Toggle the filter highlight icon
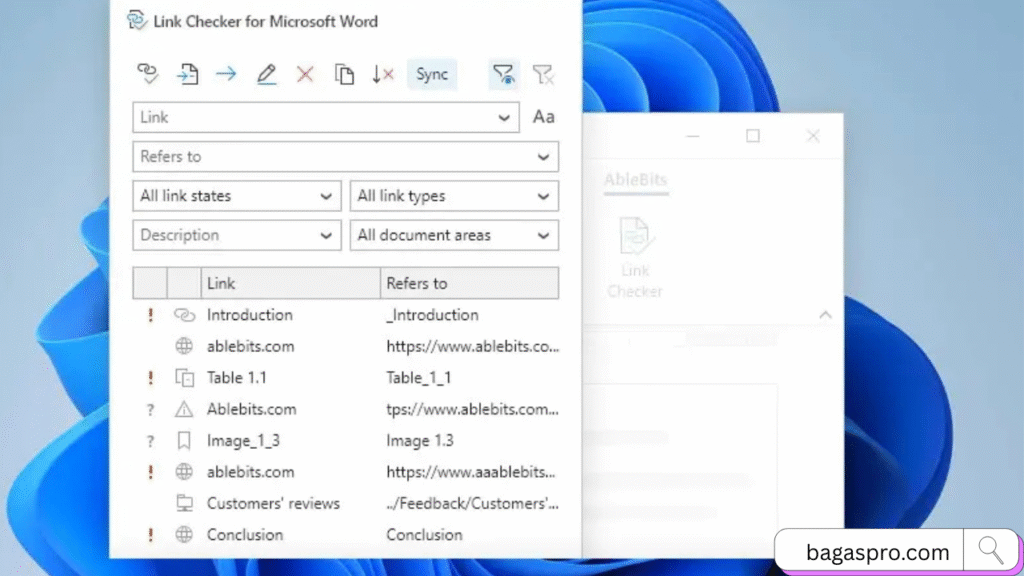The height and width of the screenshot is (576, 1024). point(504,74)
